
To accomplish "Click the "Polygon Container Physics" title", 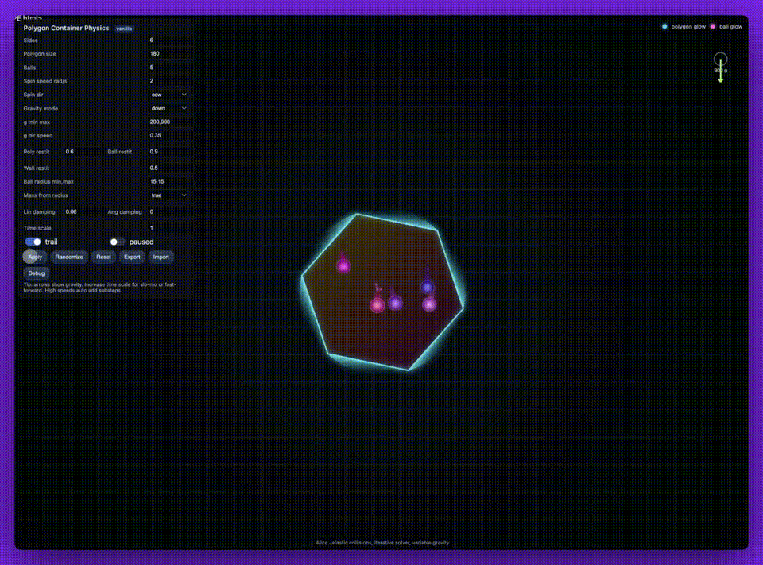I will pos(66,28).
